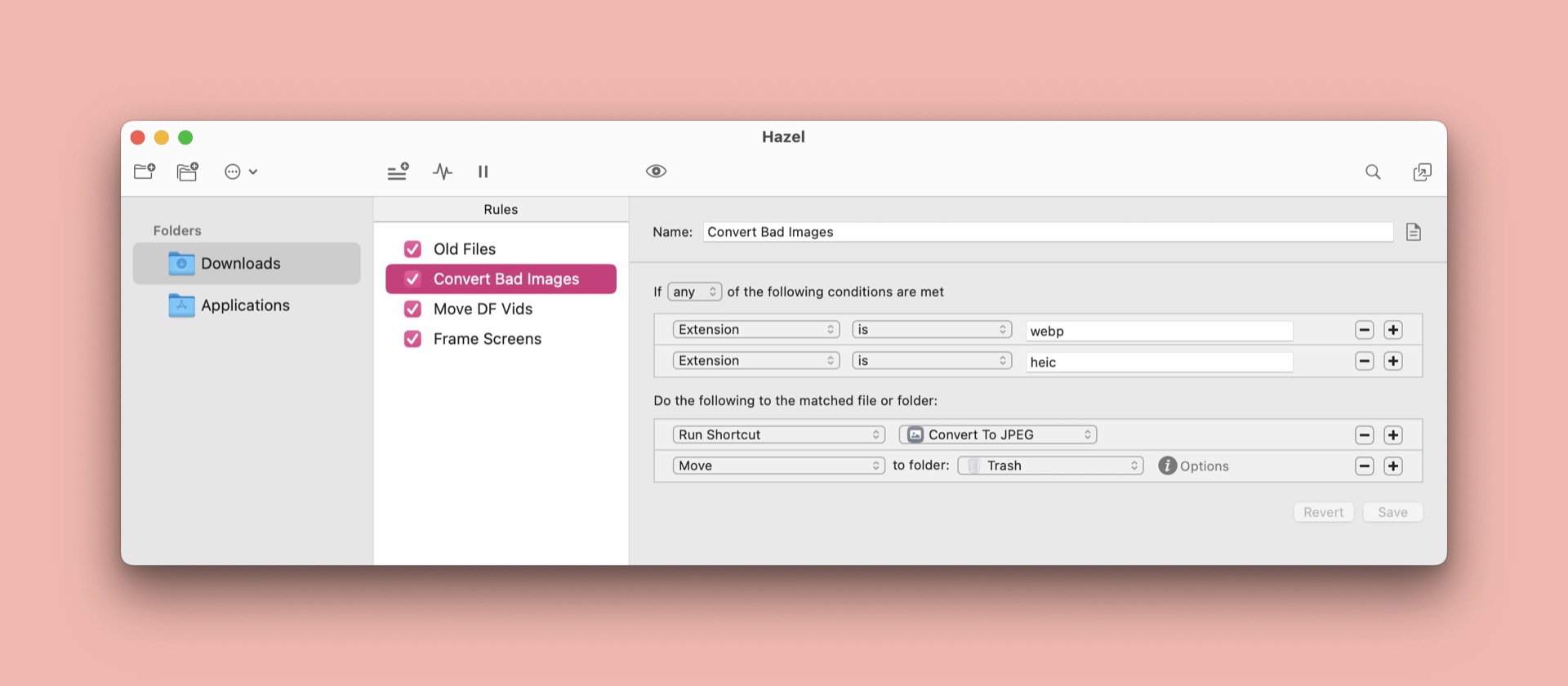Click the Options info icon for Move
Image resolution: width=1568 pixels, height=686 pixels.
(1168, 465)
